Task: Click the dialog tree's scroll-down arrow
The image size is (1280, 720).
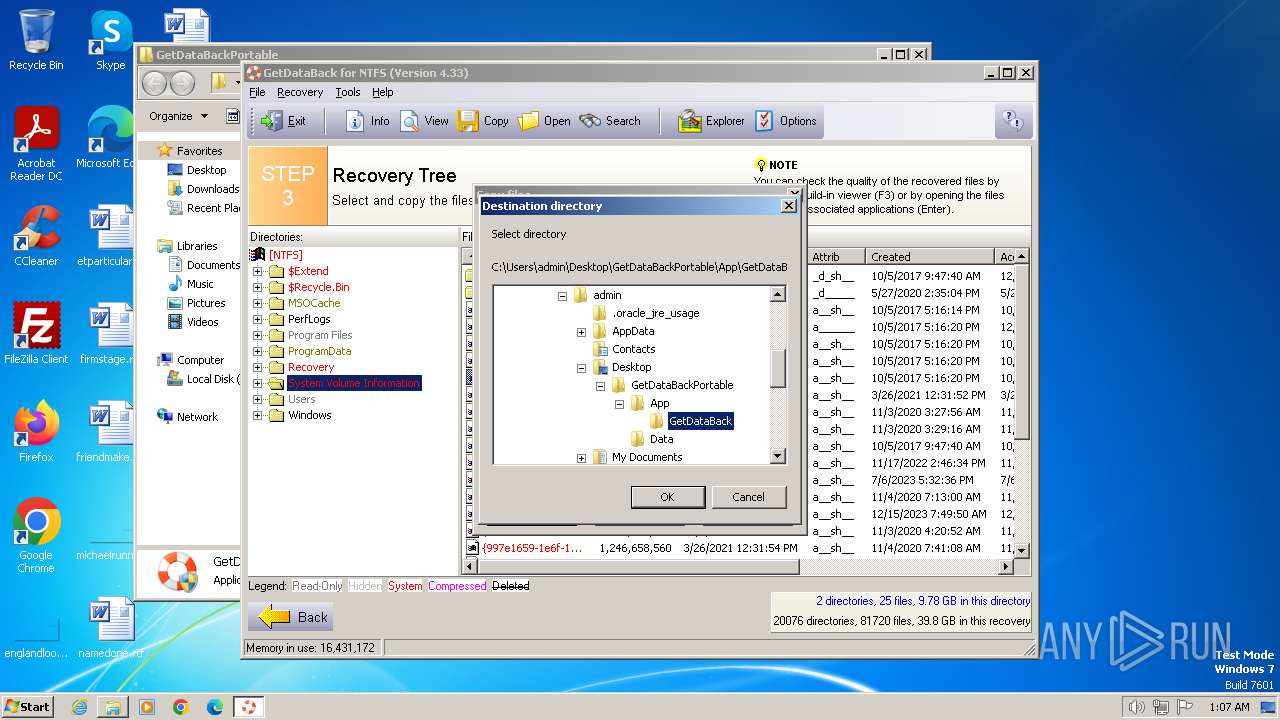Action: click(x=777, y=456)
